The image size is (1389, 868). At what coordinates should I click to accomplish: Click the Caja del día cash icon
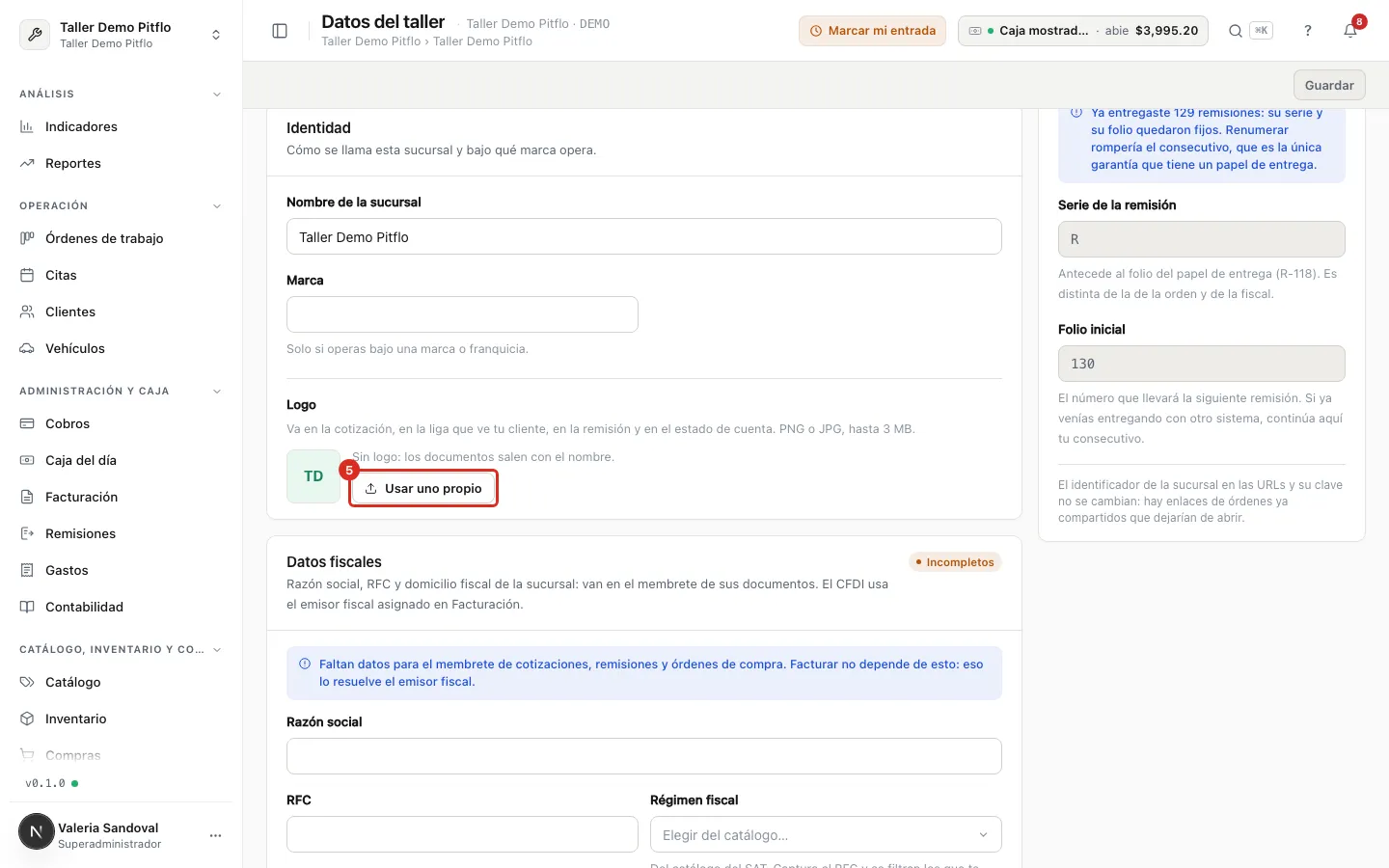tap(27, 460)
